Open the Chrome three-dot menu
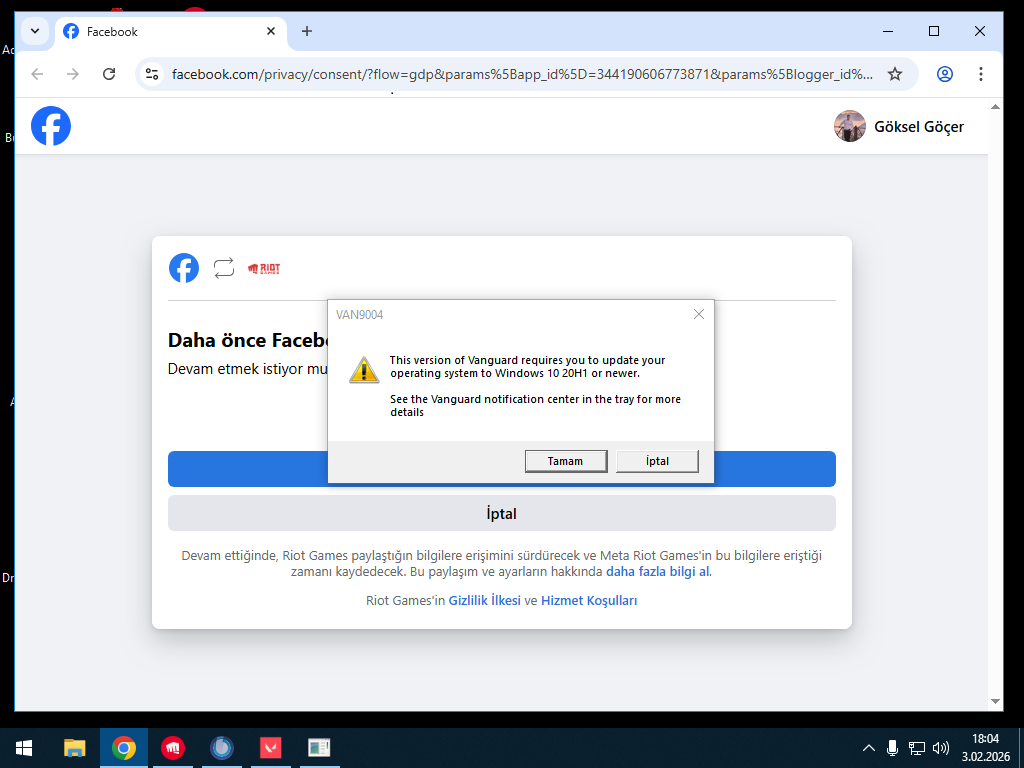 tap(980, 74)
